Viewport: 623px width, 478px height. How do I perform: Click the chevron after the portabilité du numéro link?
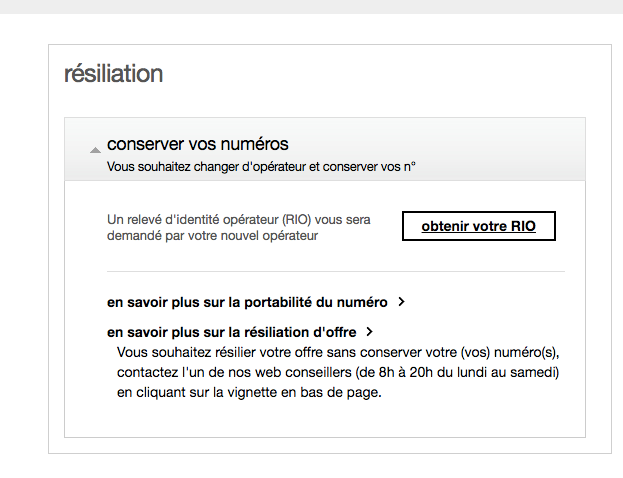[x=401, y=301]
